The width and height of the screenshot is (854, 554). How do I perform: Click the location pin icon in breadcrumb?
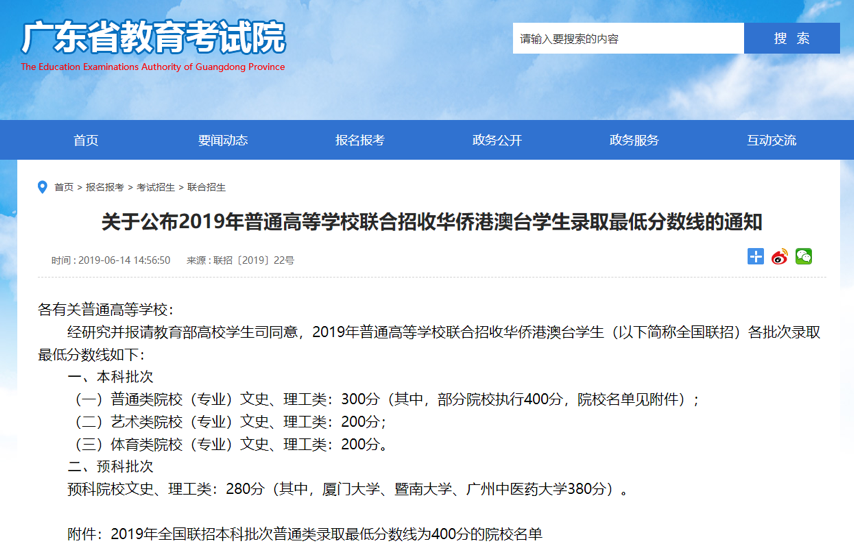42,187
